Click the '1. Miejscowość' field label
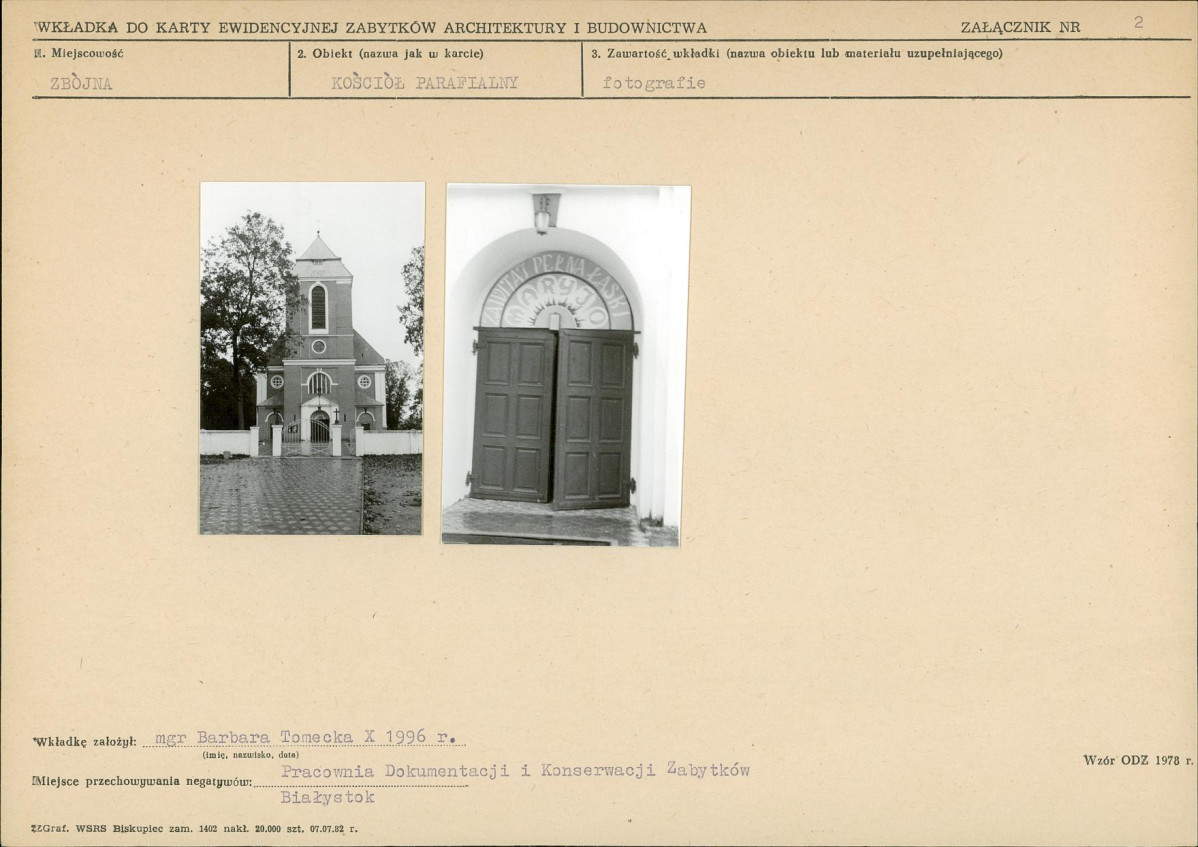 coord(78,53)
